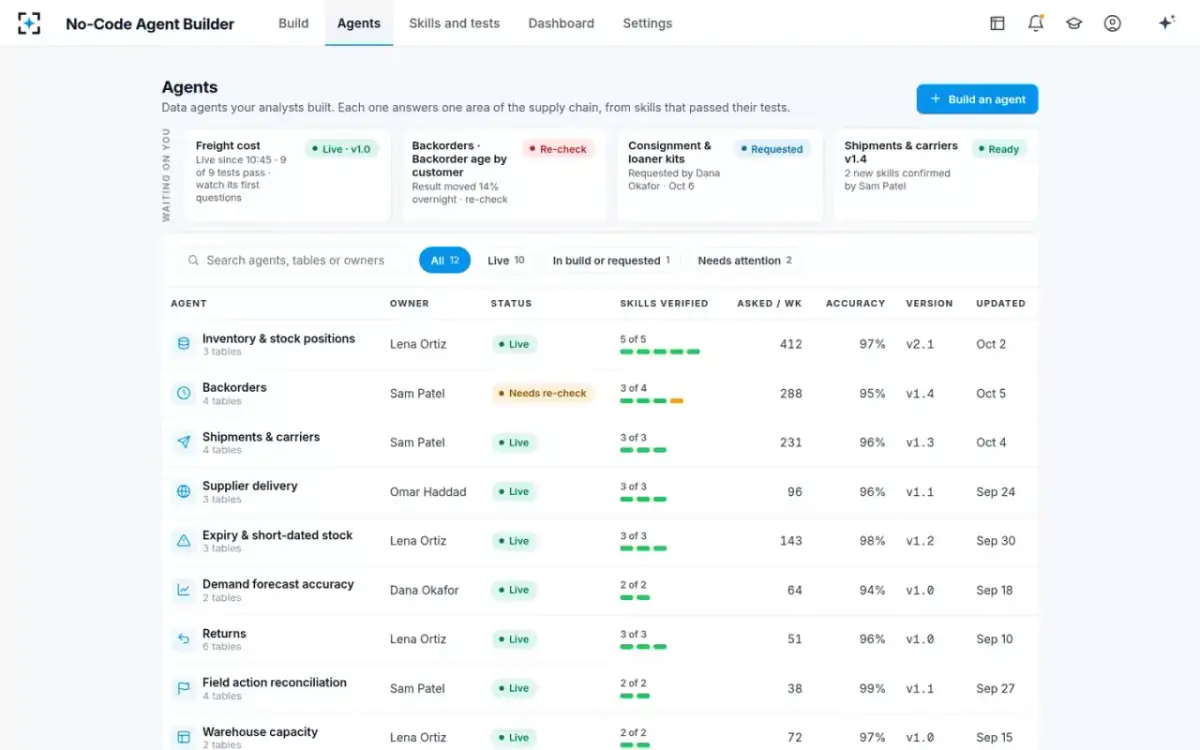Select the Agents tab
Viewport: 1200px width, 750px height.
(x=359, y=23)
